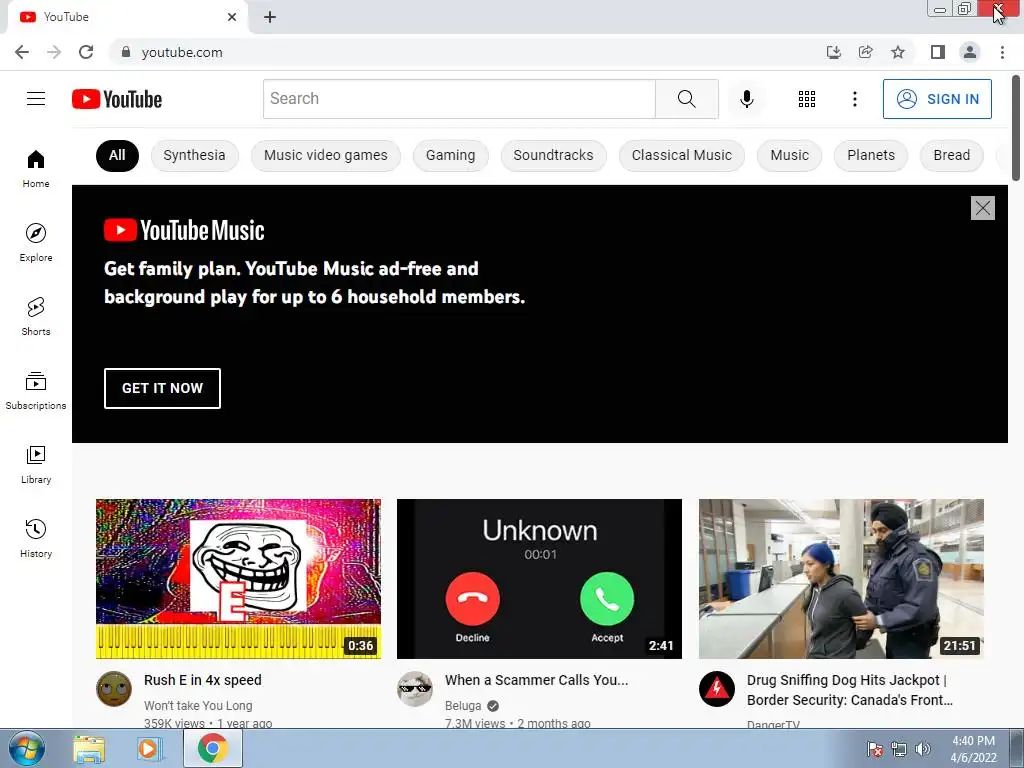1024x768 pixels.
Task: Open Windows Explorer from taskbar
Action: (89, 749)
